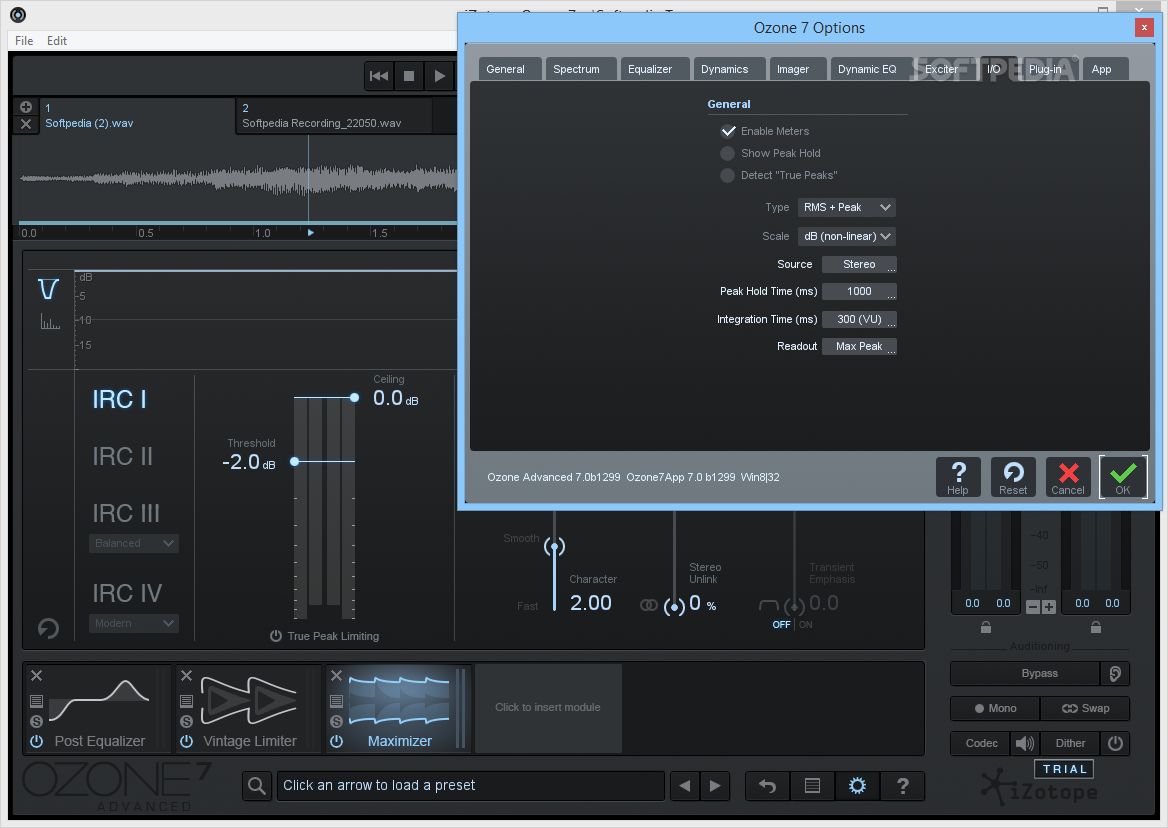Enable Detect True Peaks option
The width and height of the screenshot is (1168, 828).
tap(728, 176)
